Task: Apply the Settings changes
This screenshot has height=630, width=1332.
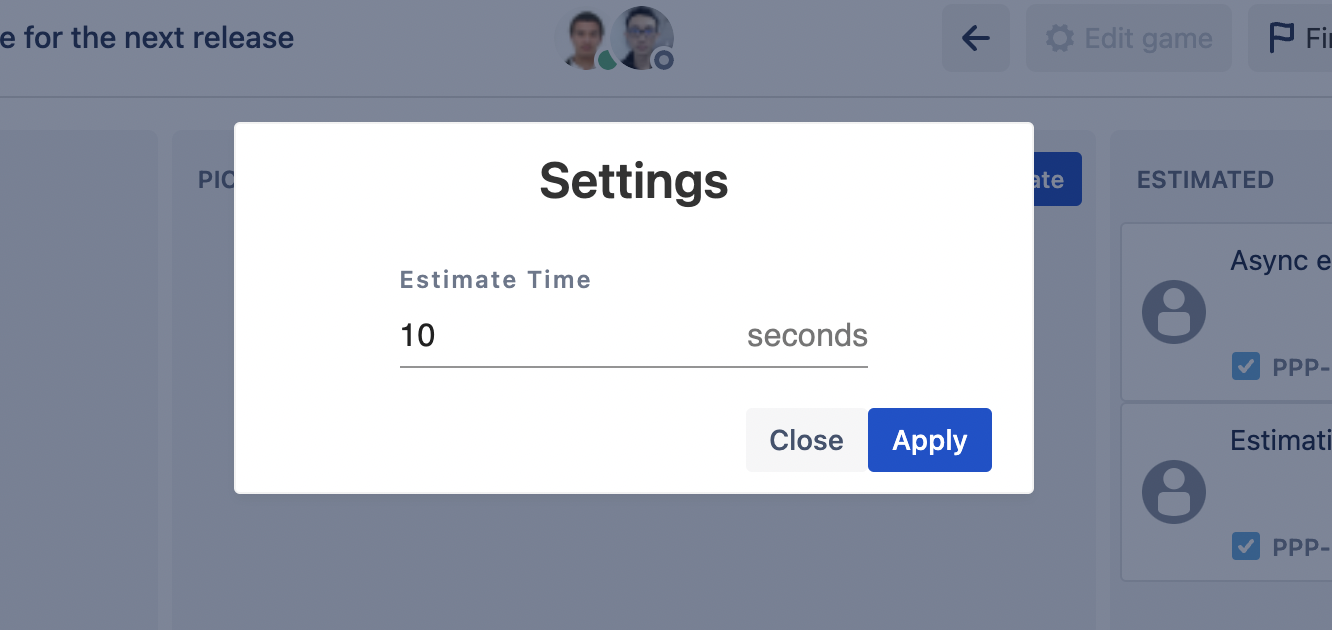Action: [929, 440]
